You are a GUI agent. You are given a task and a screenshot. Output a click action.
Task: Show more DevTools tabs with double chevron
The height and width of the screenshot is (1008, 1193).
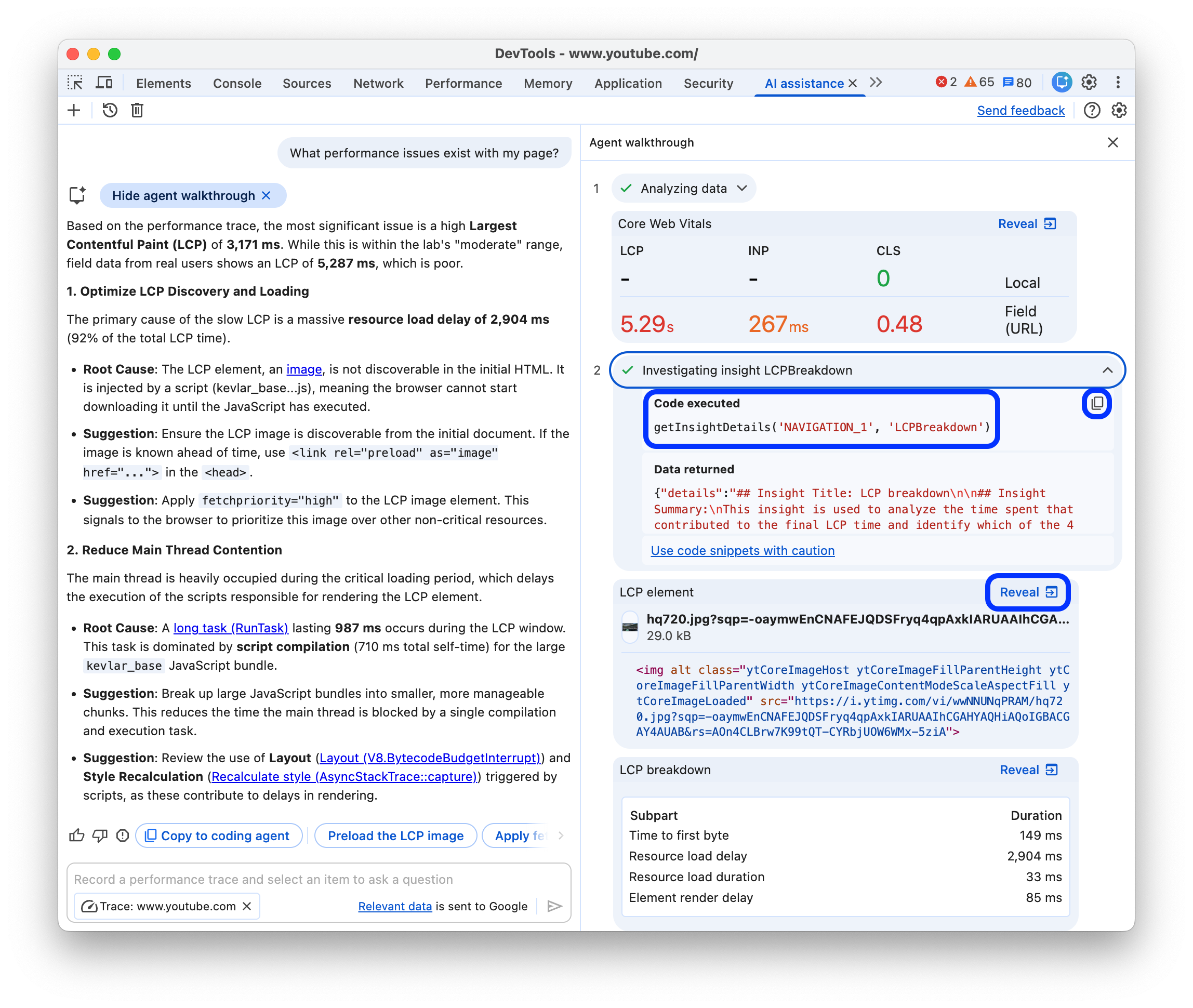[876, 83]
